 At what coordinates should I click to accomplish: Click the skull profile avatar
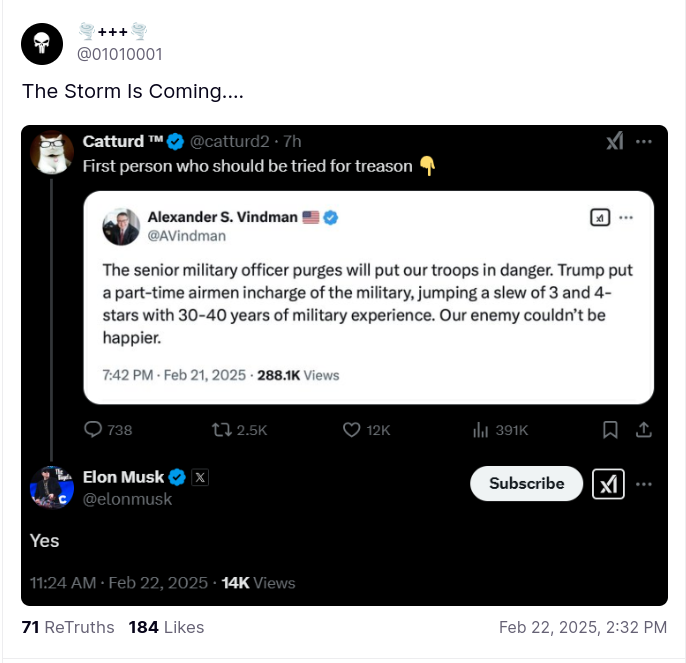click(42, 43)
